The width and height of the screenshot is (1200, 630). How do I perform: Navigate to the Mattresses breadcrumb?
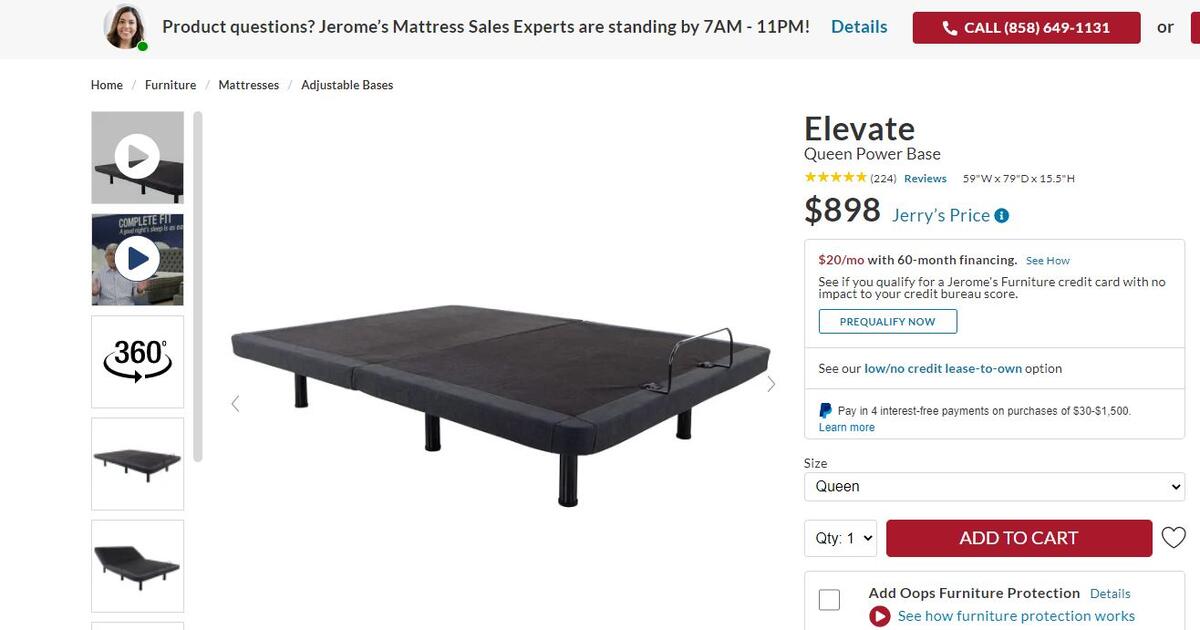(248, 85)
